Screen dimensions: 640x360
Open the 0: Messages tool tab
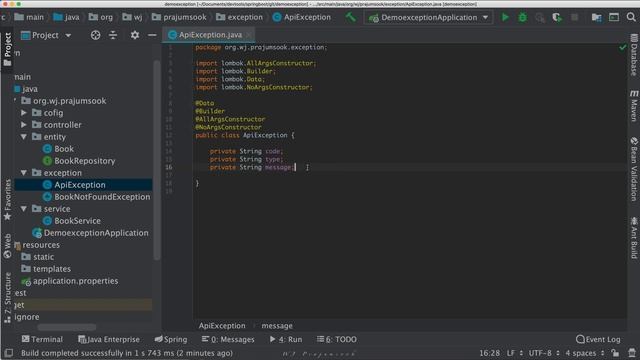click(228, 339)
